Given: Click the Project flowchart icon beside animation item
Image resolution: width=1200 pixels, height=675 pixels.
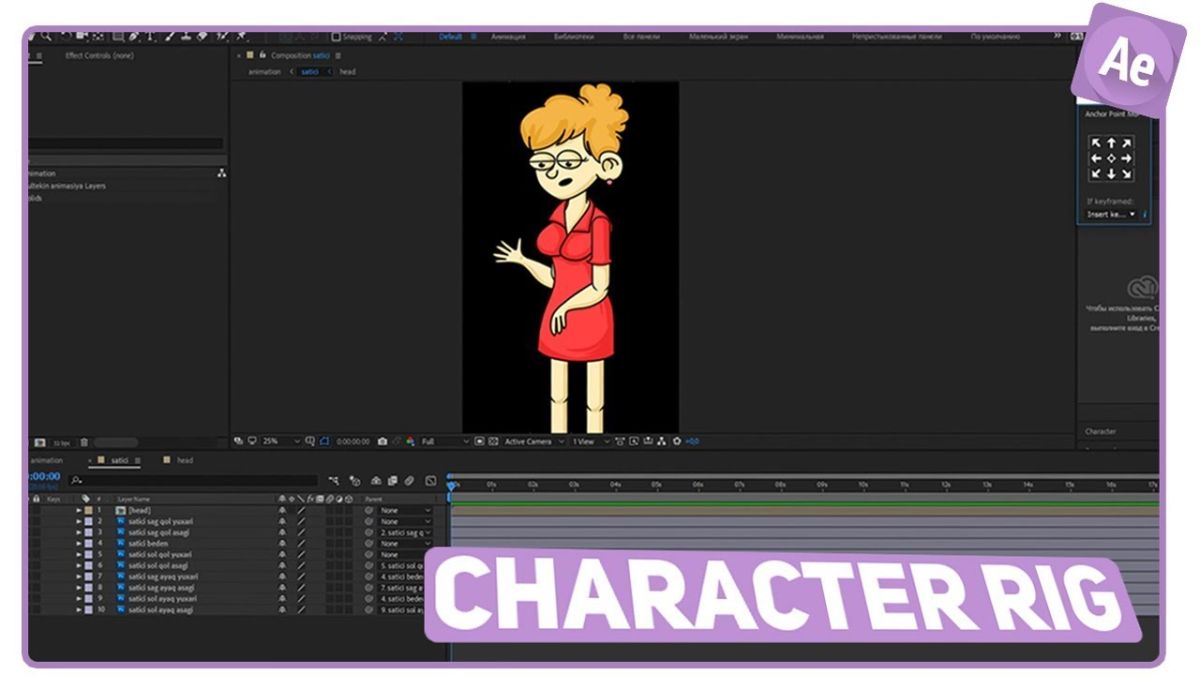Looking at the screenshot, I should (221, 173).
